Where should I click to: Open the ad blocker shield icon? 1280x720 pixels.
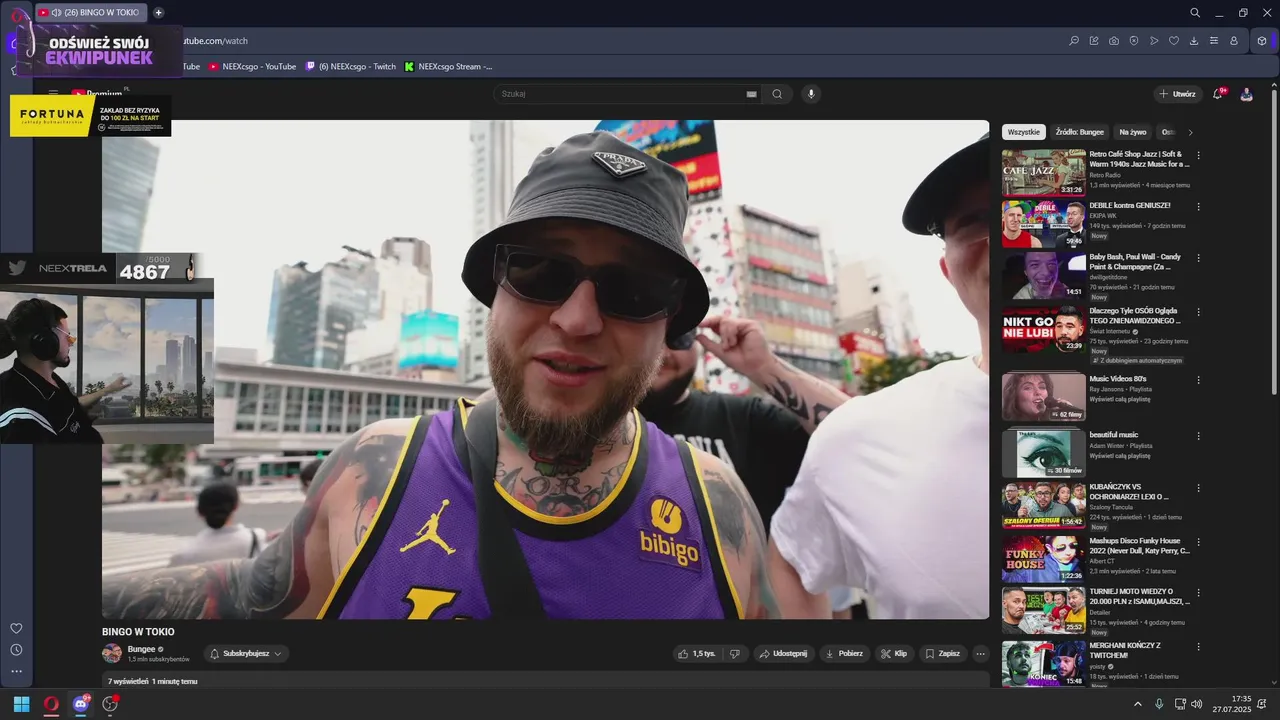point(1134,41)
